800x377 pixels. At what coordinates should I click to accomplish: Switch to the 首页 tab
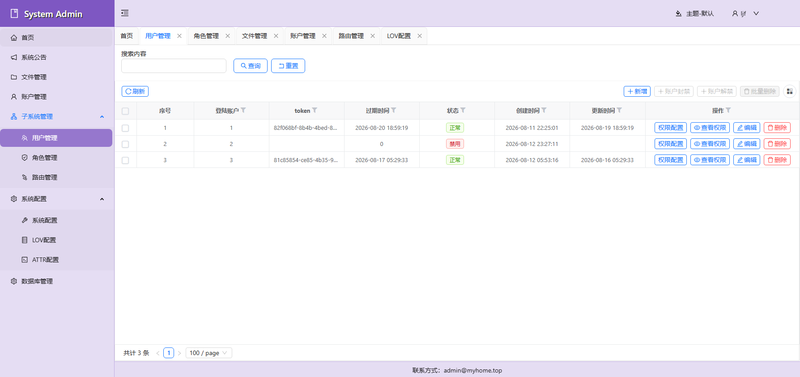[127, 36]
